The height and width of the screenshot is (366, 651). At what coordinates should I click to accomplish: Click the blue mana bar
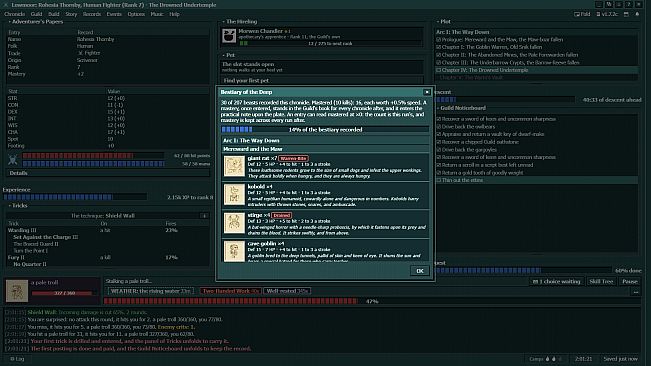(x=93, y=164)
